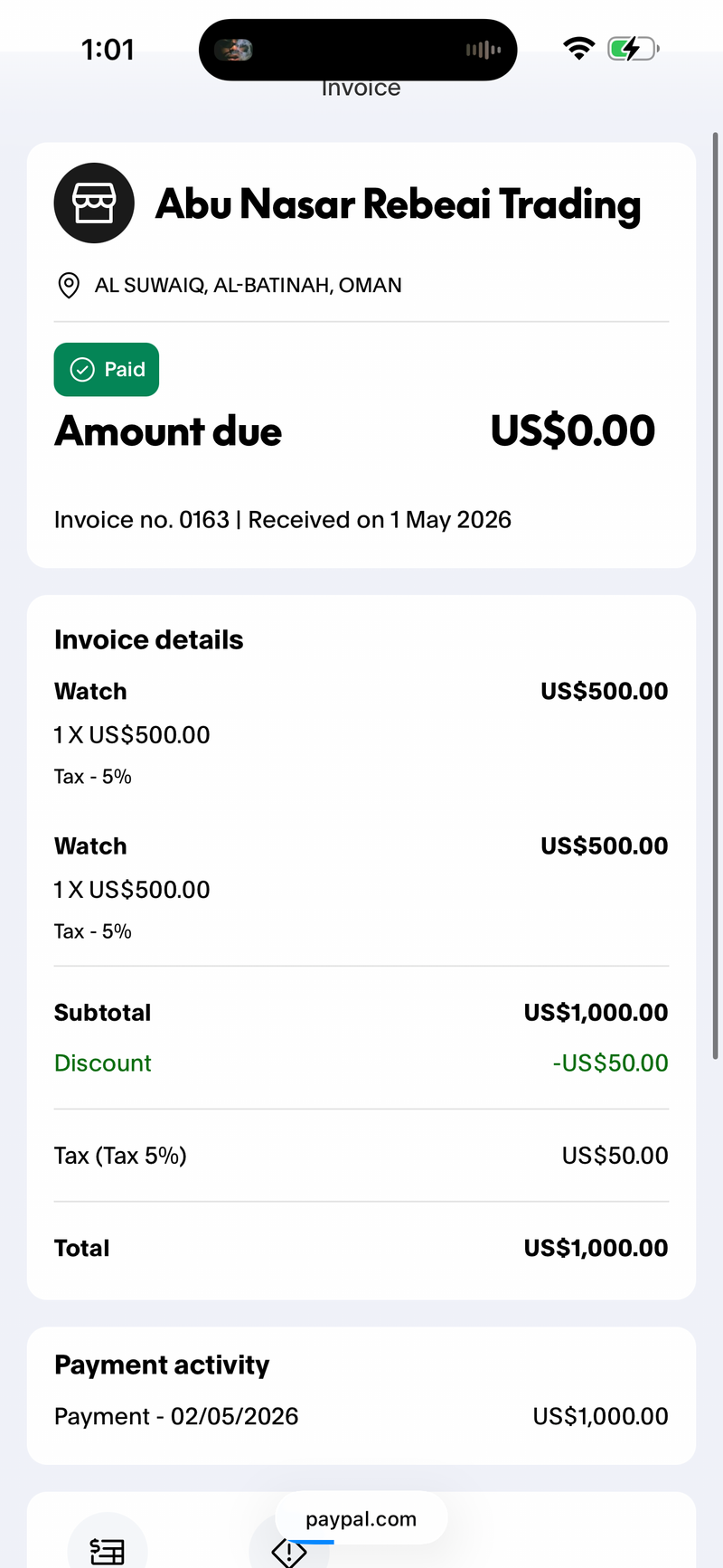This screenshot has height=1568, width=723.
Task: Tap the Invoice no. 0163 text
Action: [142, 520]
